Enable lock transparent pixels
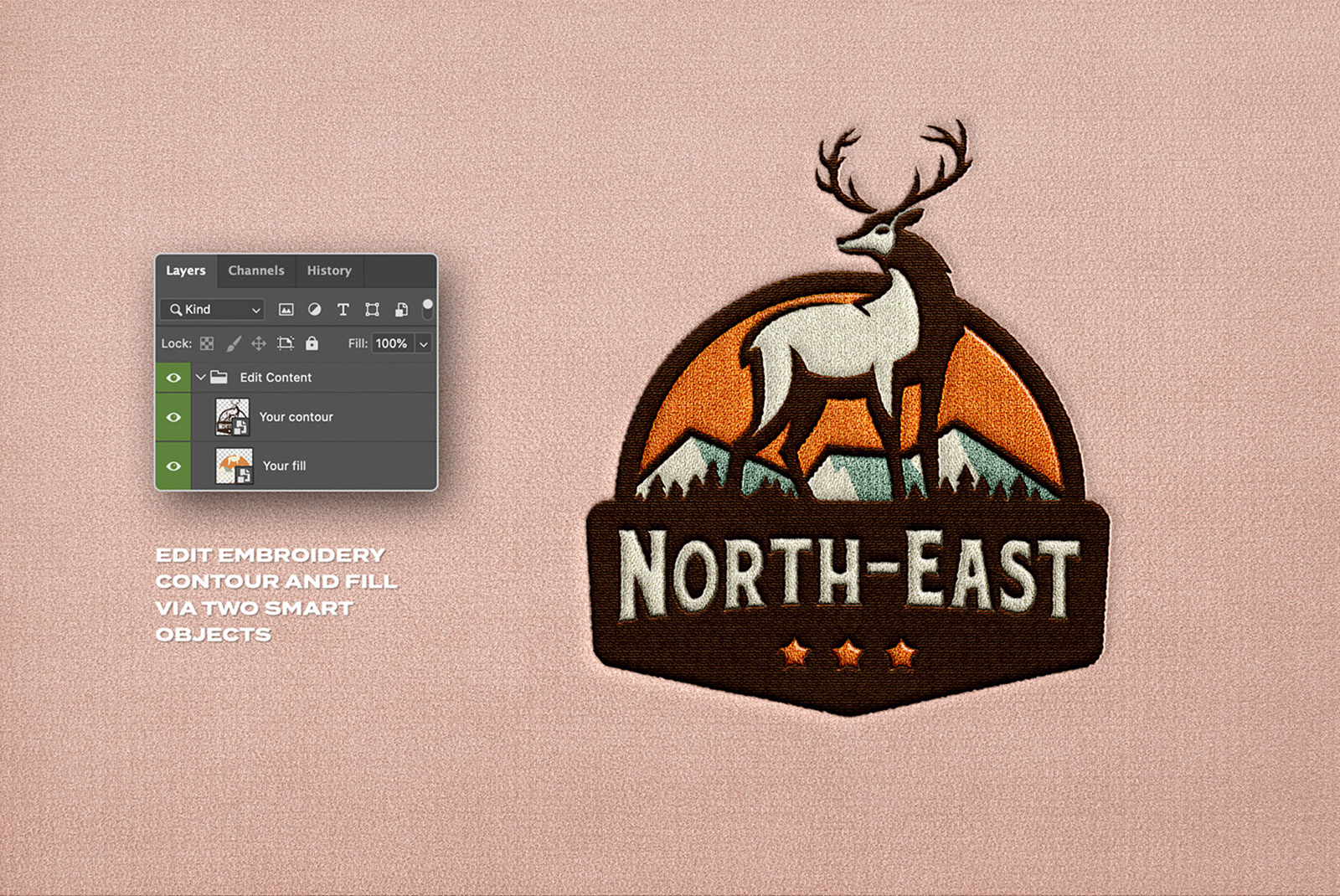 coord(206,343)
